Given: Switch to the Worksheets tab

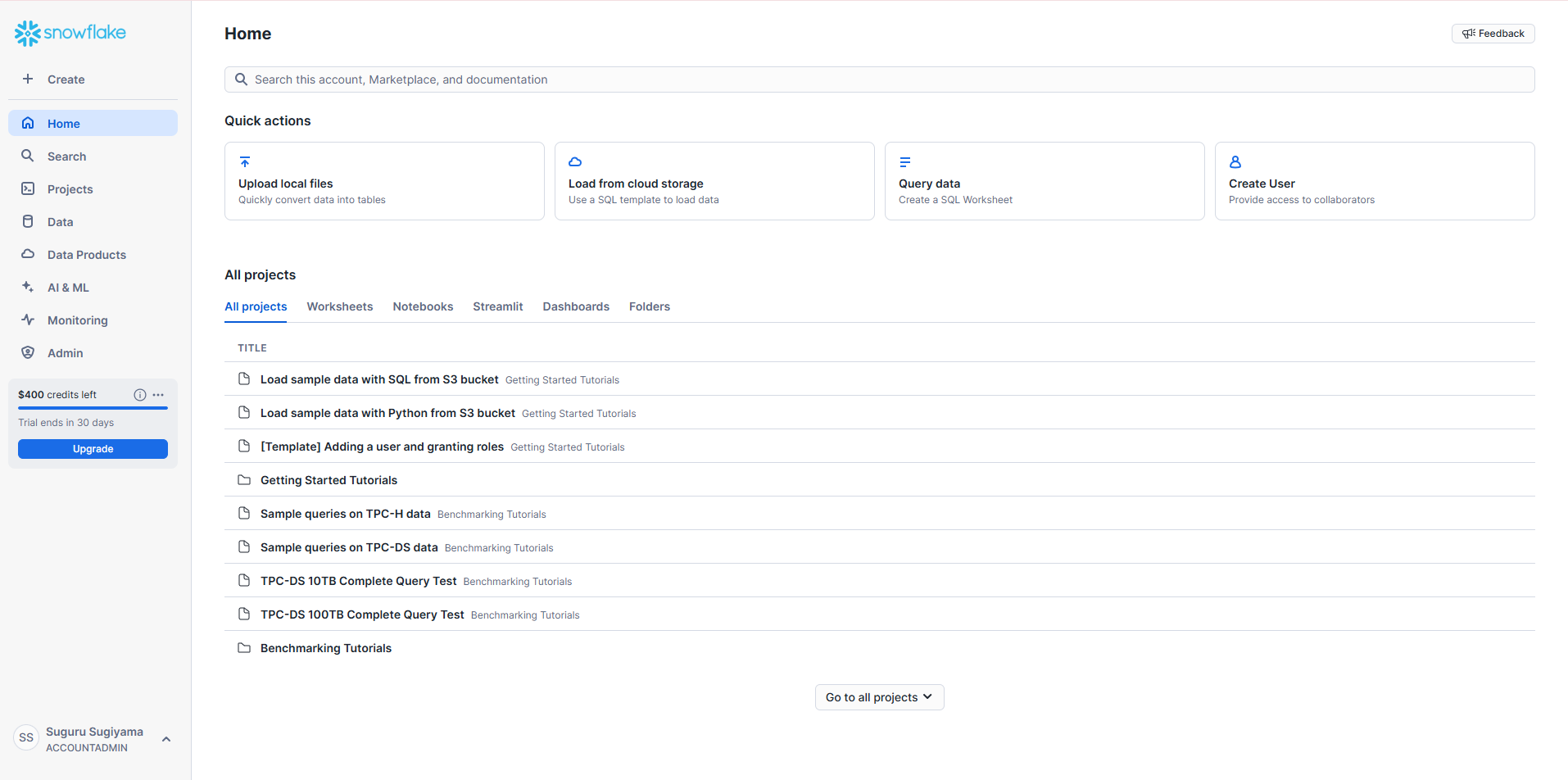Looking at the screenshot, I should tap(340, 306).
